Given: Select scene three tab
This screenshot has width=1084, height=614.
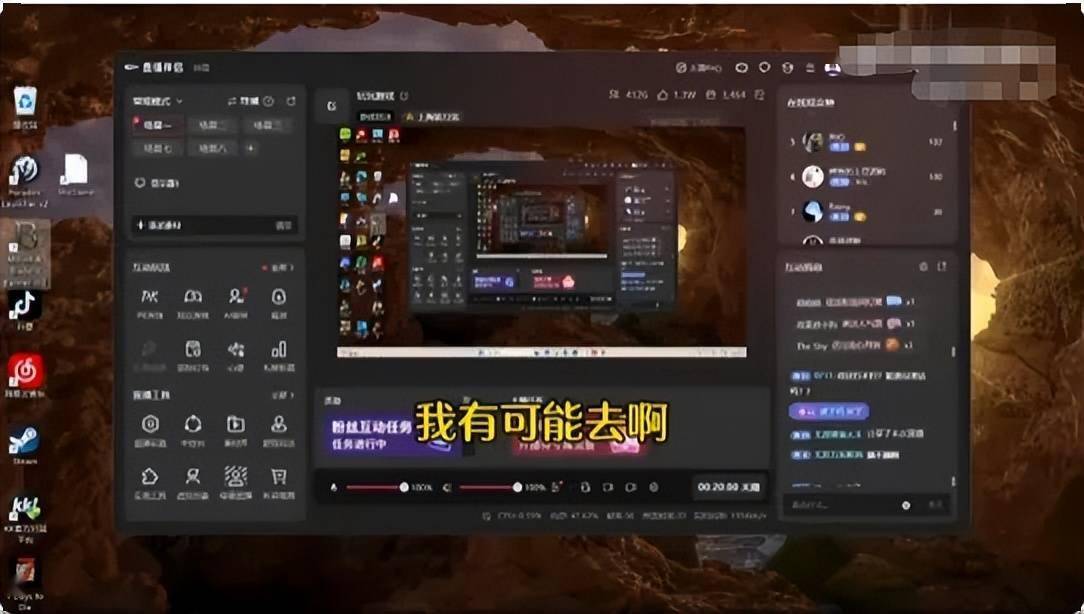Looking at the screenshot, I should pos(266,125).
